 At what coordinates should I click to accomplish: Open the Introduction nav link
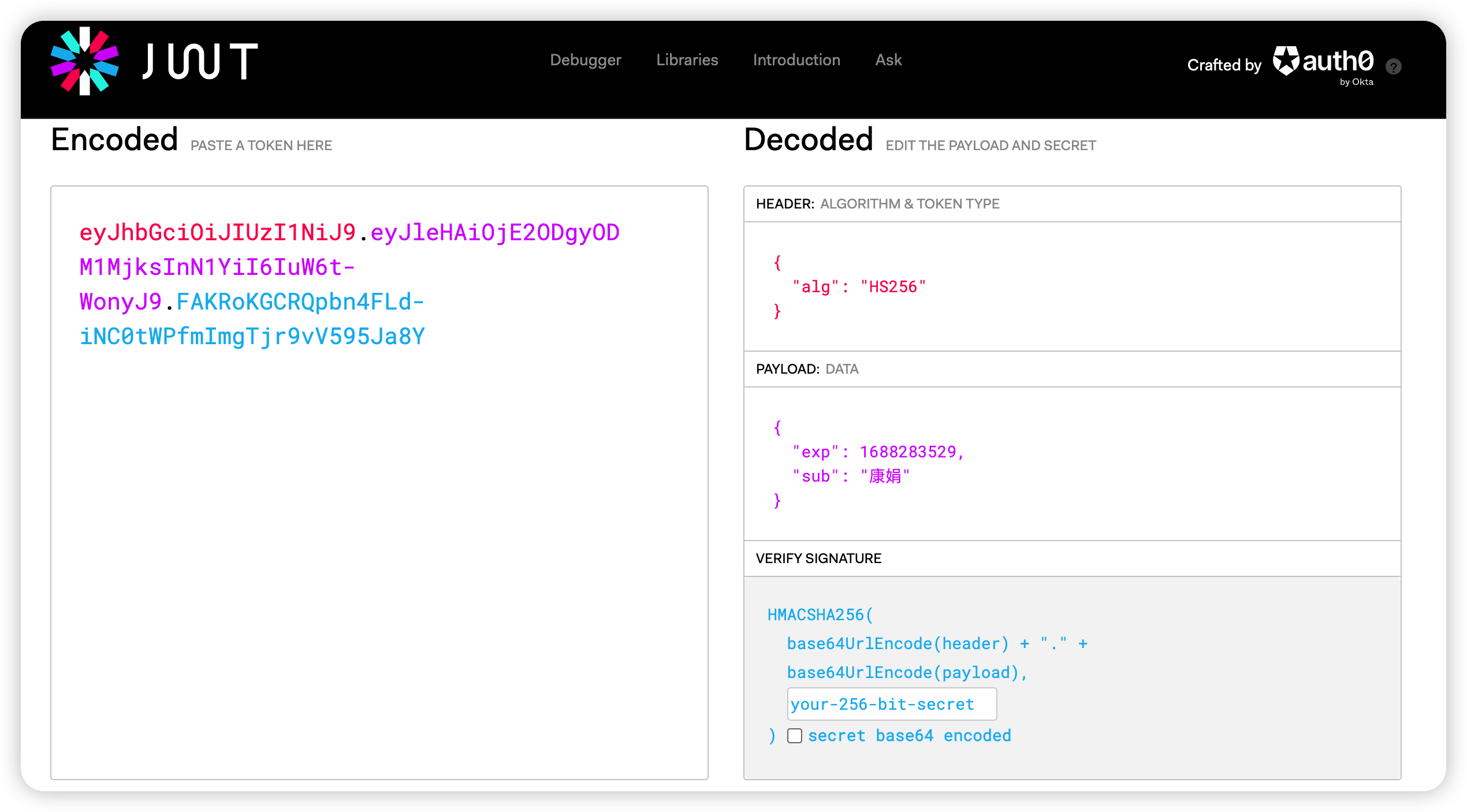tap(796, 60)
